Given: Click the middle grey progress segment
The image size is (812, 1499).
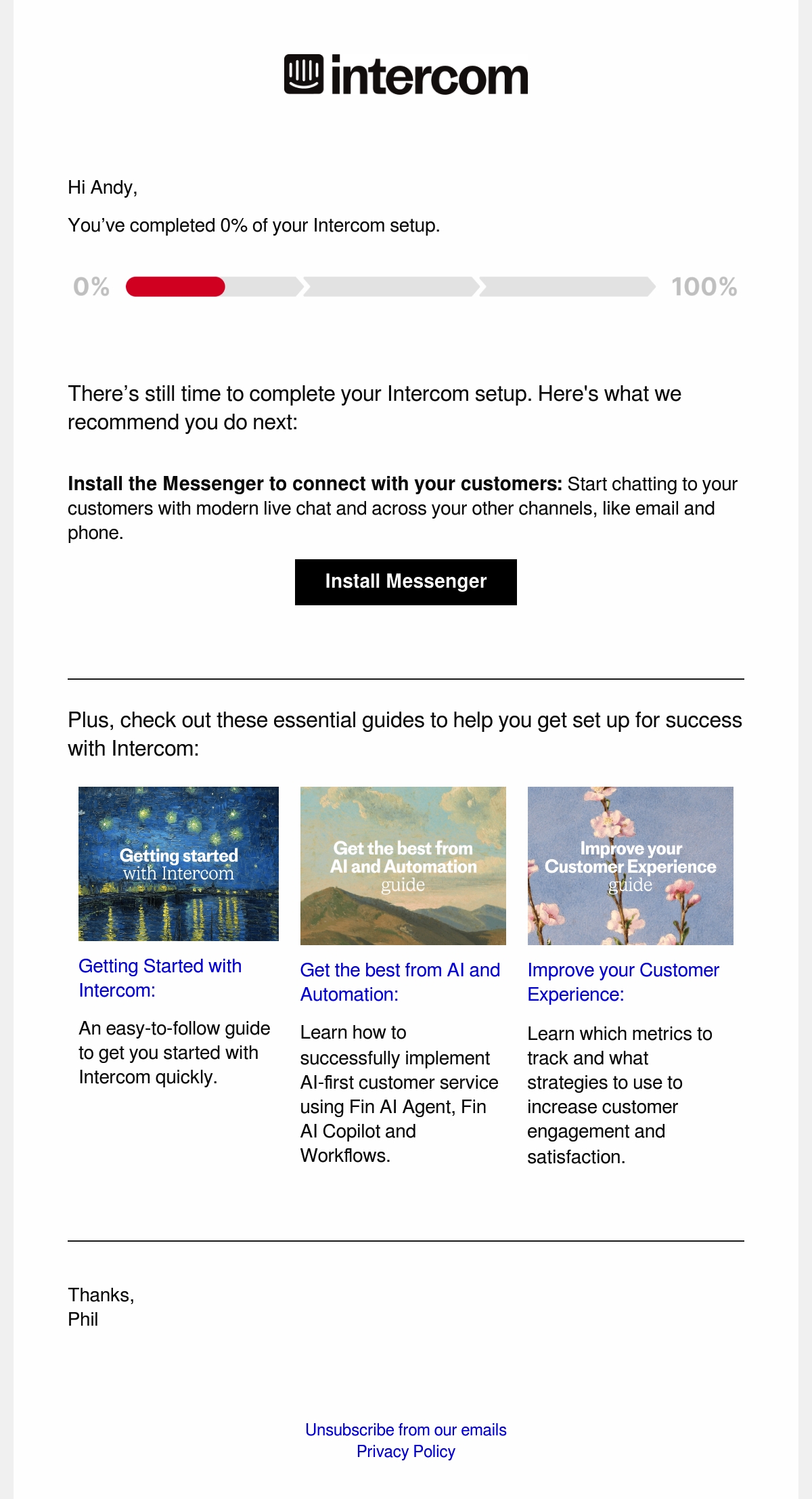Looking at the screenshot, I should click(391, 287).
